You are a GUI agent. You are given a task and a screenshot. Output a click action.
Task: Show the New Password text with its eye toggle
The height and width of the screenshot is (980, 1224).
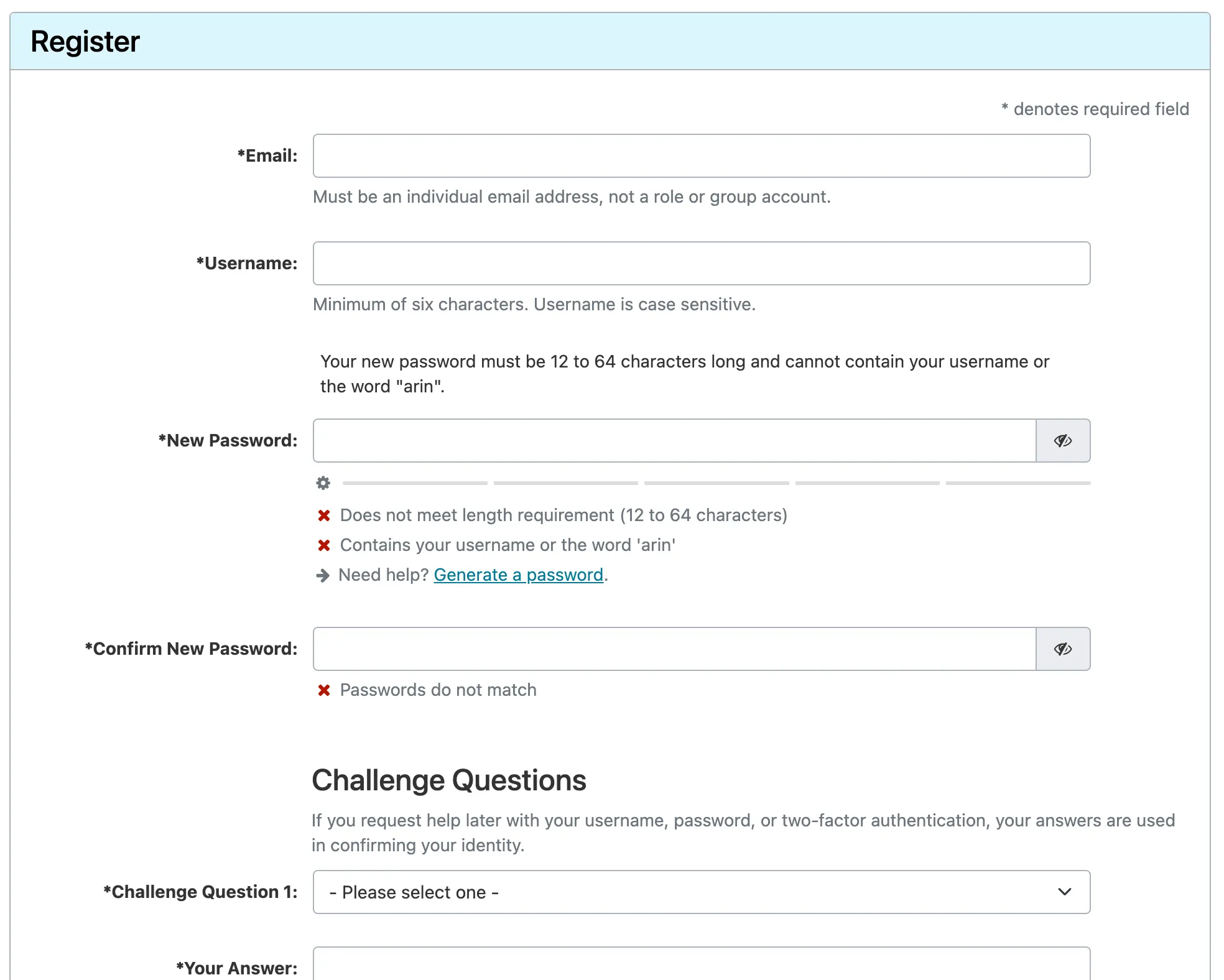coord(1063,440)
